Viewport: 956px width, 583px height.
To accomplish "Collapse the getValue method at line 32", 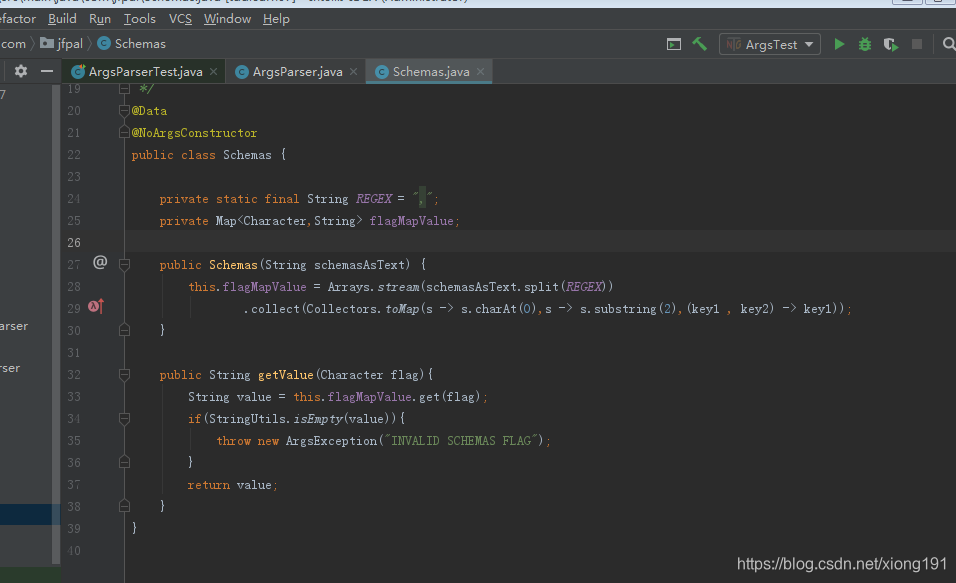I will point(124,374).
